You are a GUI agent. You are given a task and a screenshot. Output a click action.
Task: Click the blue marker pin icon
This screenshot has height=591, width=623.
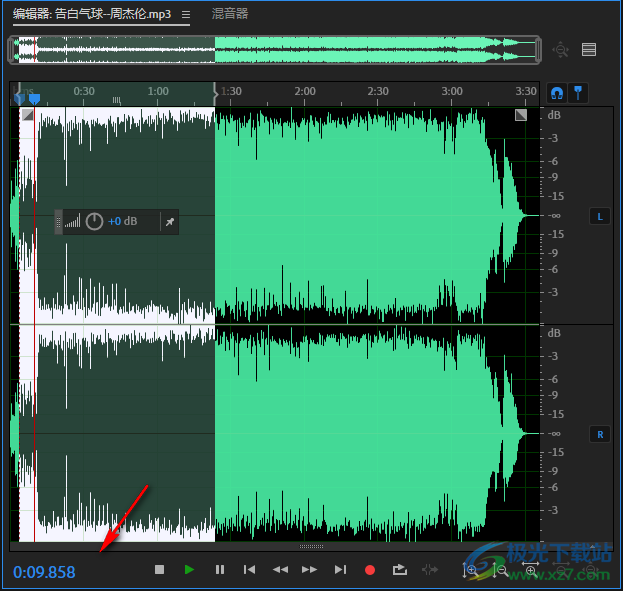click(578, 93)
